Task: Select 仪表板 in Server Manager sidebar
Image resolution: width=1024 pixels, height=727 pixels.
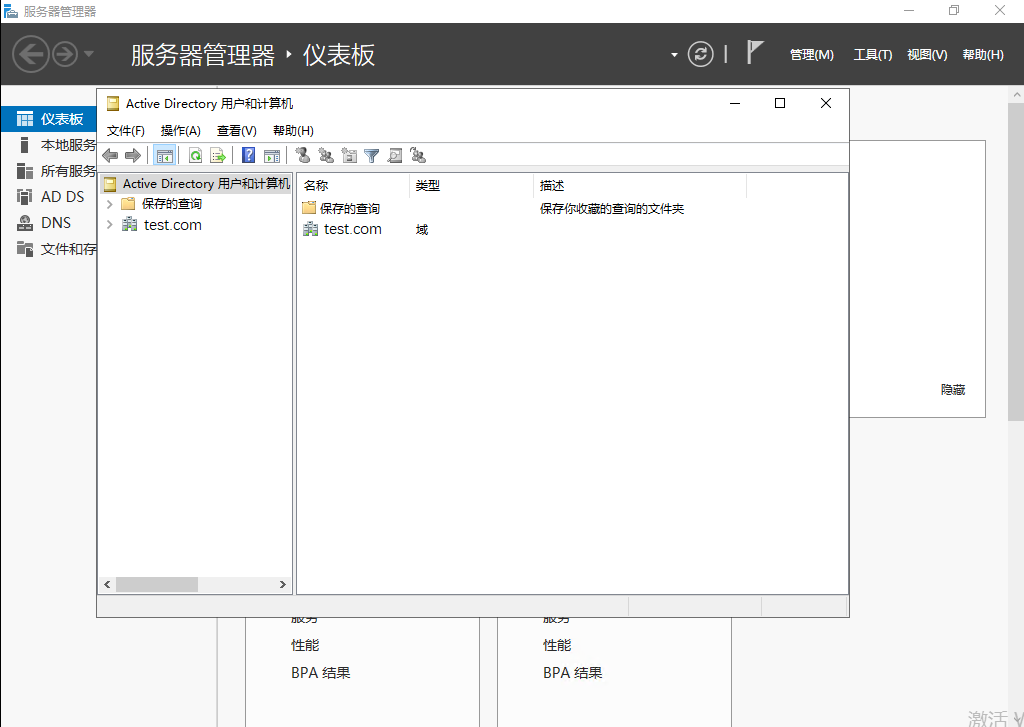Action: pos(50,119)
